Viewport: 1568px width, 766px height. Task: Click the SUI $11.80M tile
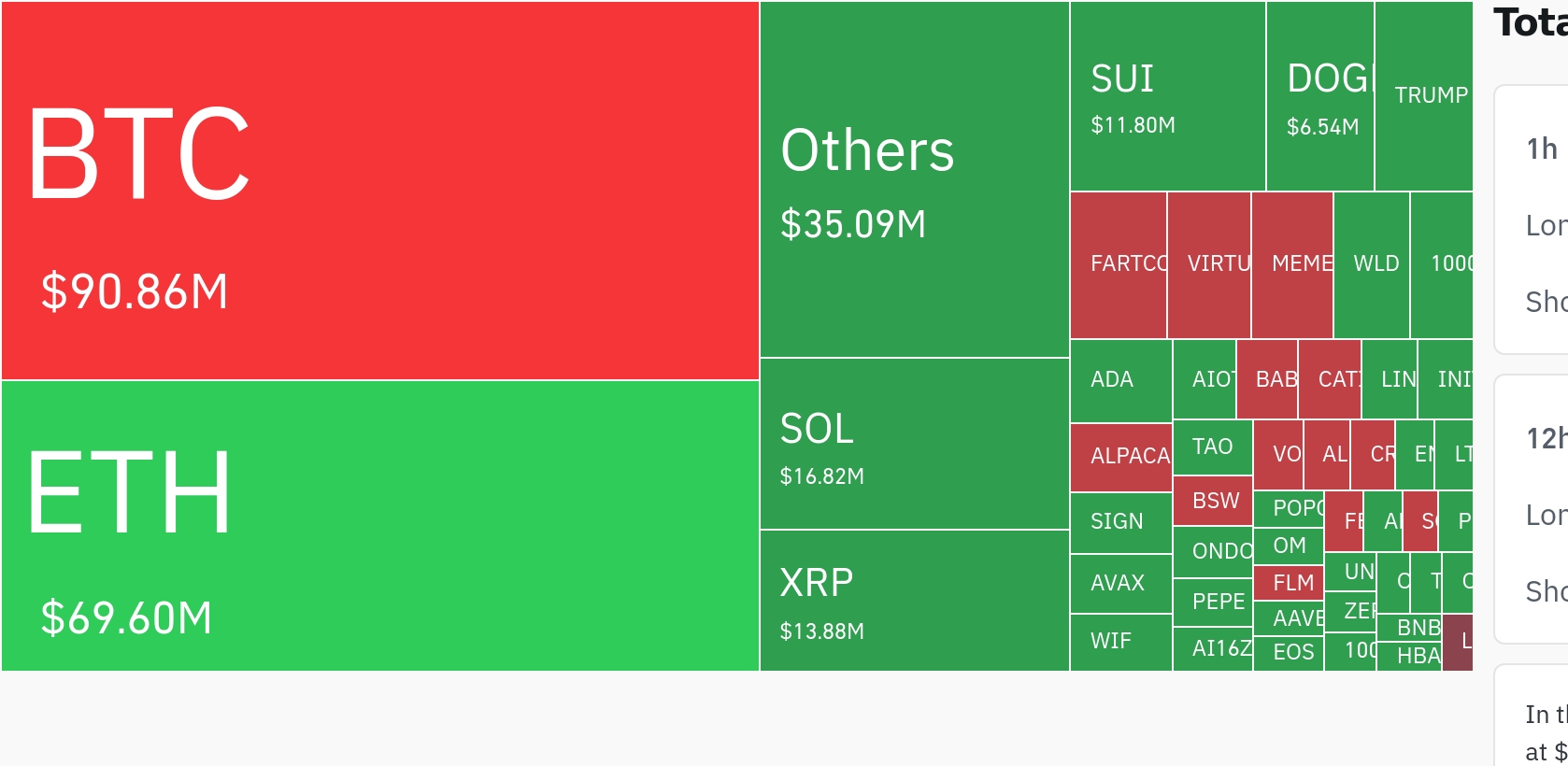[1168, 96]
